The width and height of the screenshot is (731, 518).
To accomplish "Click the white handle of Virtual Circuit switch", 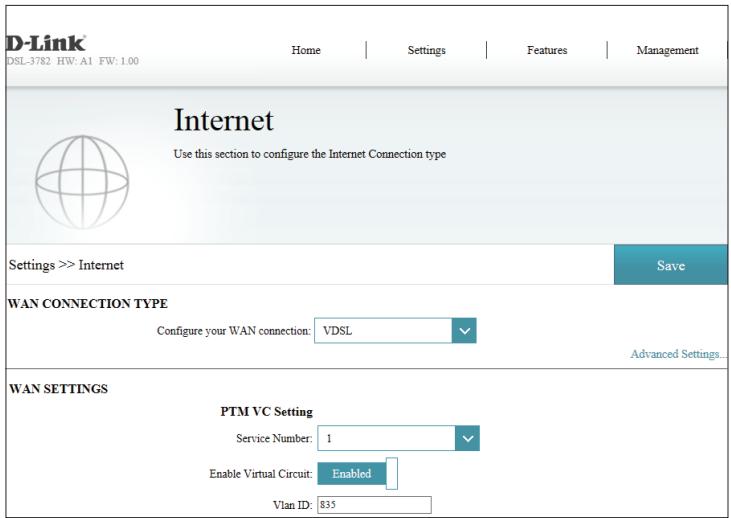I will [x=391, y=473].
